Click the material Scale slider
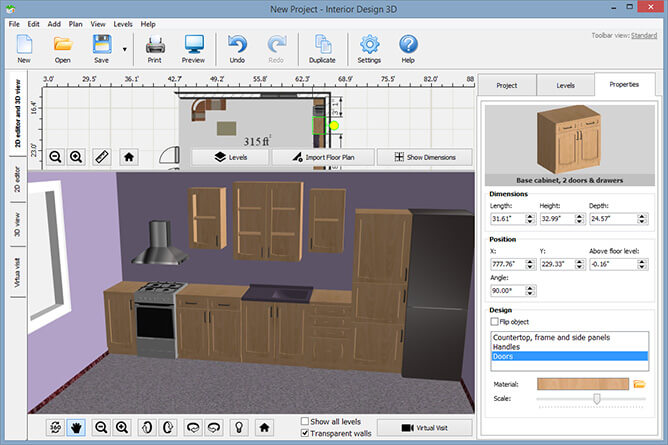The width and height of the screenshot is (668, 445). pos(596,398)
